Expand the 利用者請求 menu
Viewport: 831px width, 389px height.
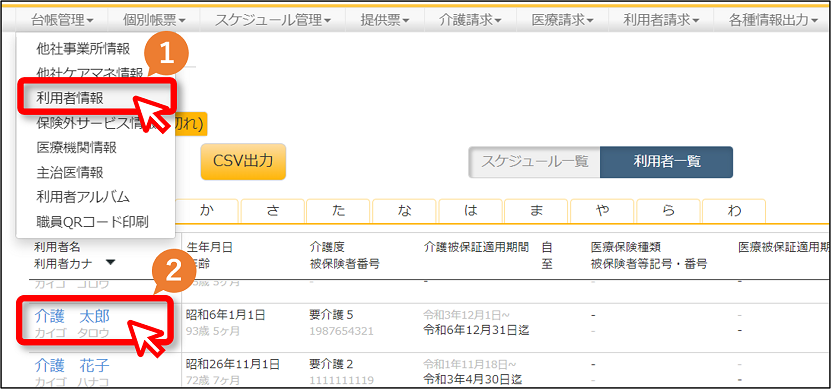pos(661,20)
